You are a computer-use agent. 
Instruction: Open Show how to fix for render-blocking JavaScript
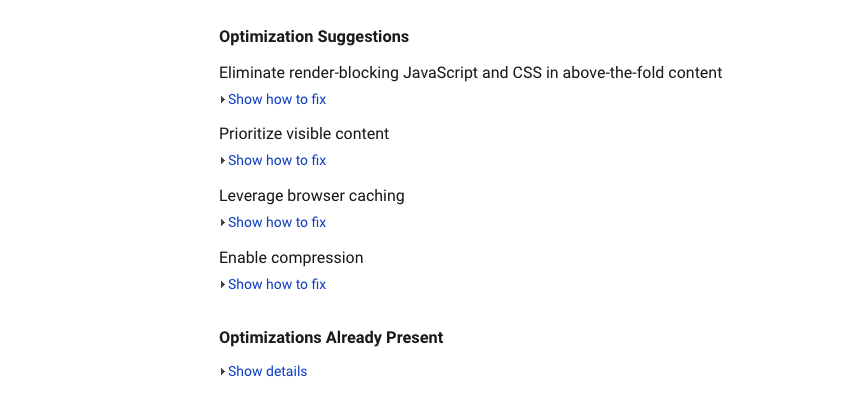tap(277, 99)
